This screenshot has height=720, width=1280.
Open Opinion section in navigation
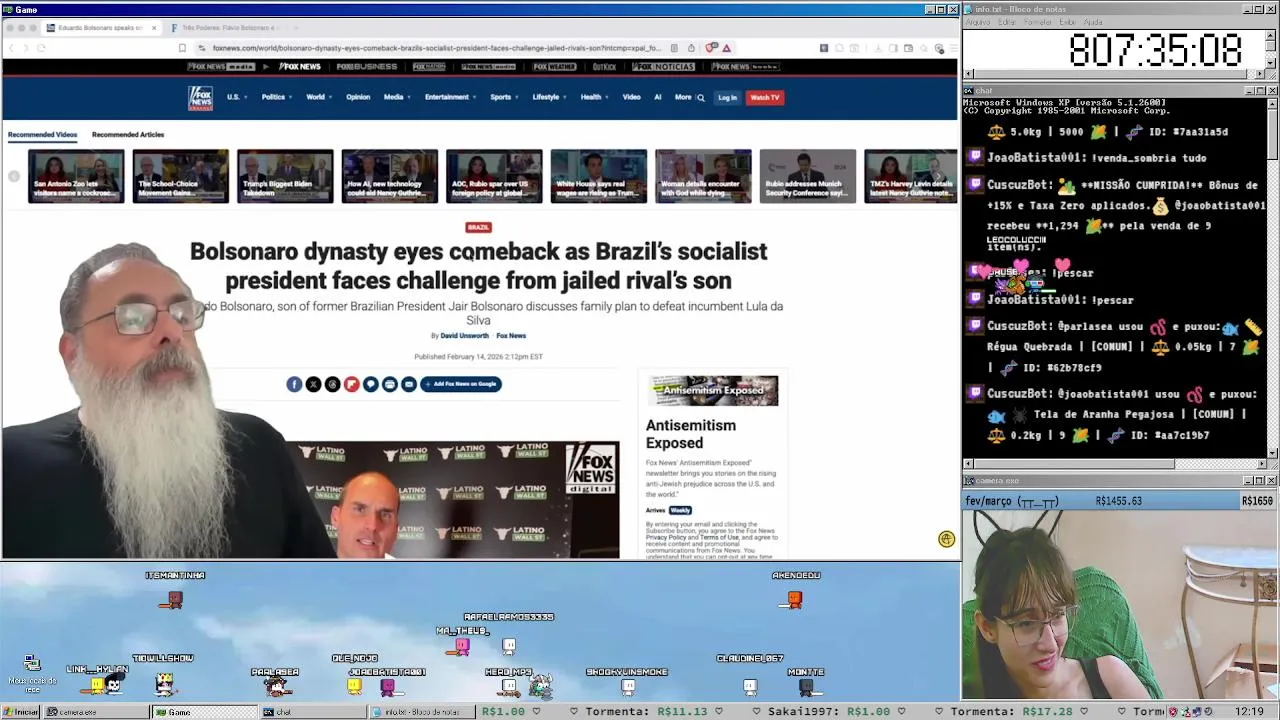358,98
